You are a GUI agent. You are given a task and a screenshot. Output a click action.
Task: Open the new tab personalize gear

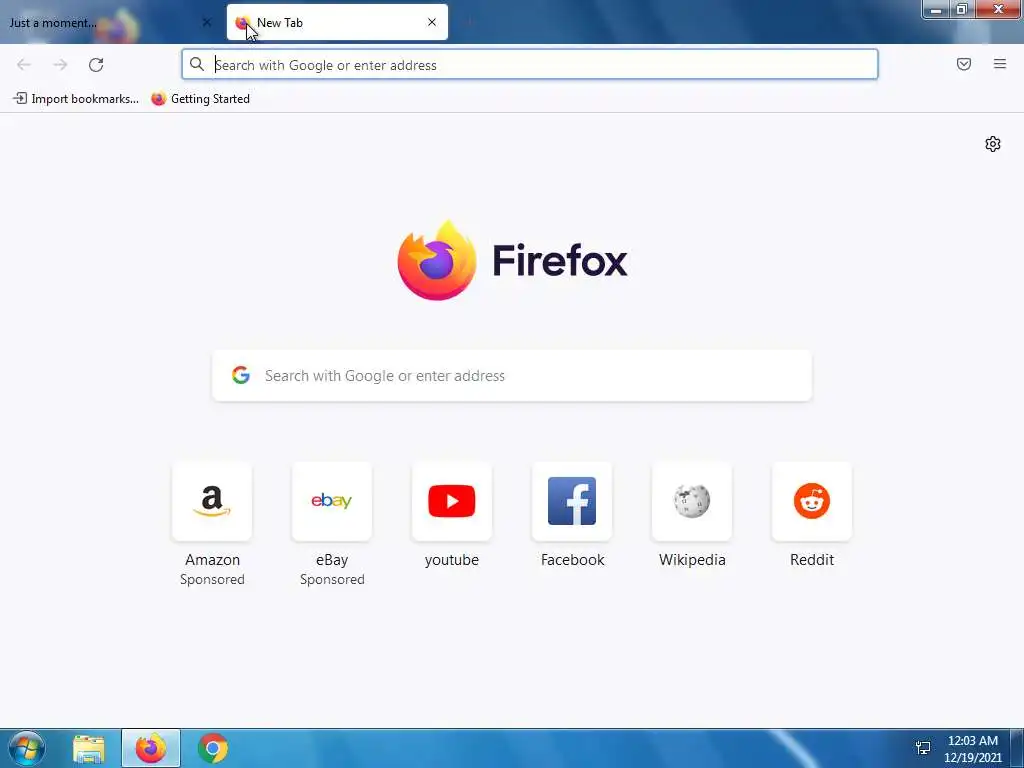pyautogui.click(x=993, y=144)
